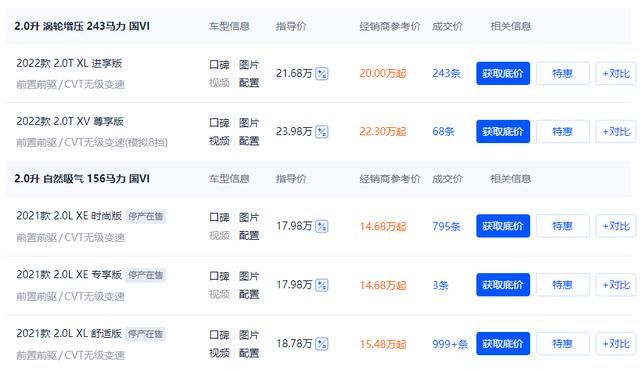Open 特惠 for 2021款 XE 时尚版

(562, 226)
